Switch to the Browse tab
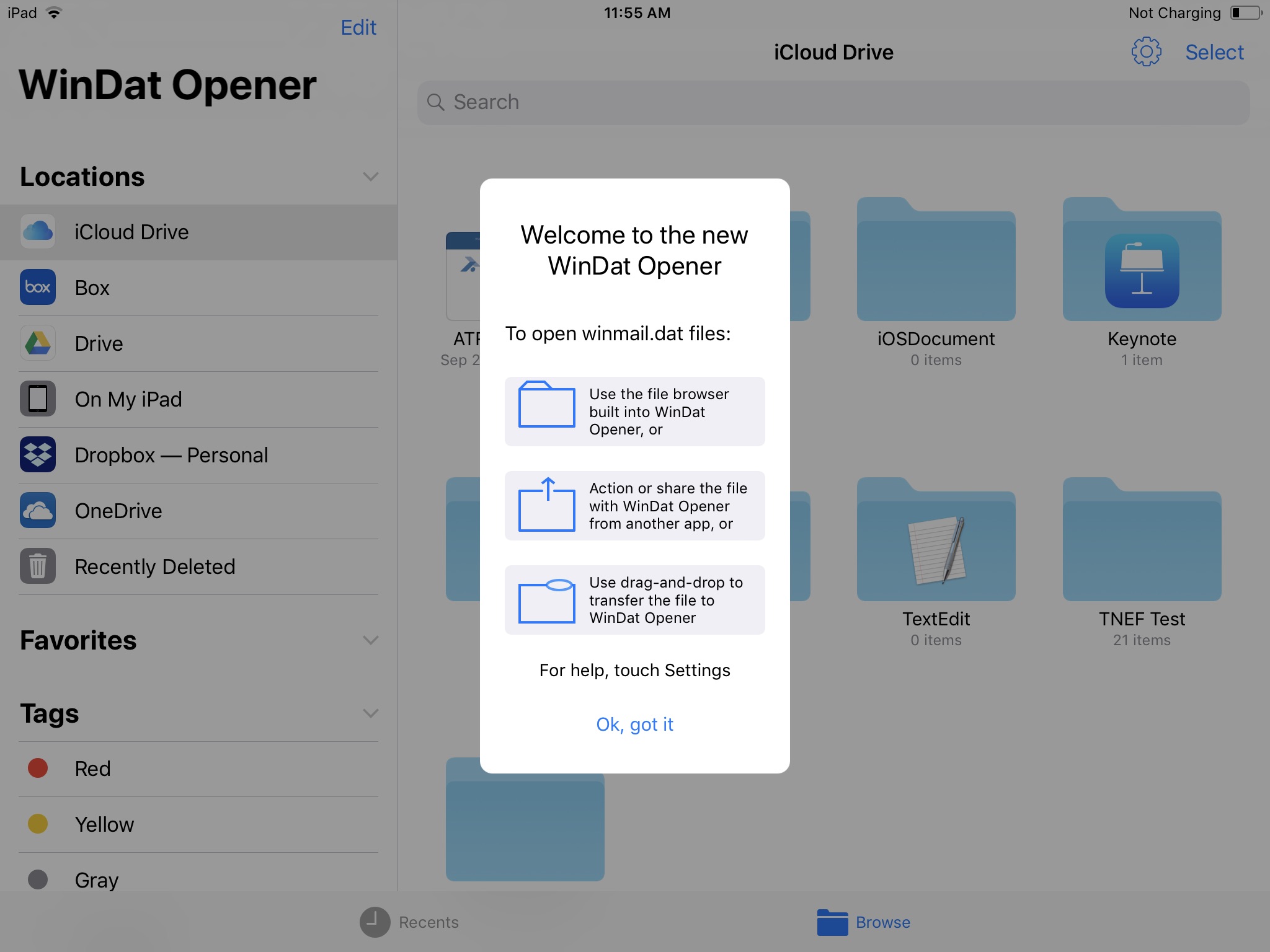1270x952 pixels. pos(863,922)
